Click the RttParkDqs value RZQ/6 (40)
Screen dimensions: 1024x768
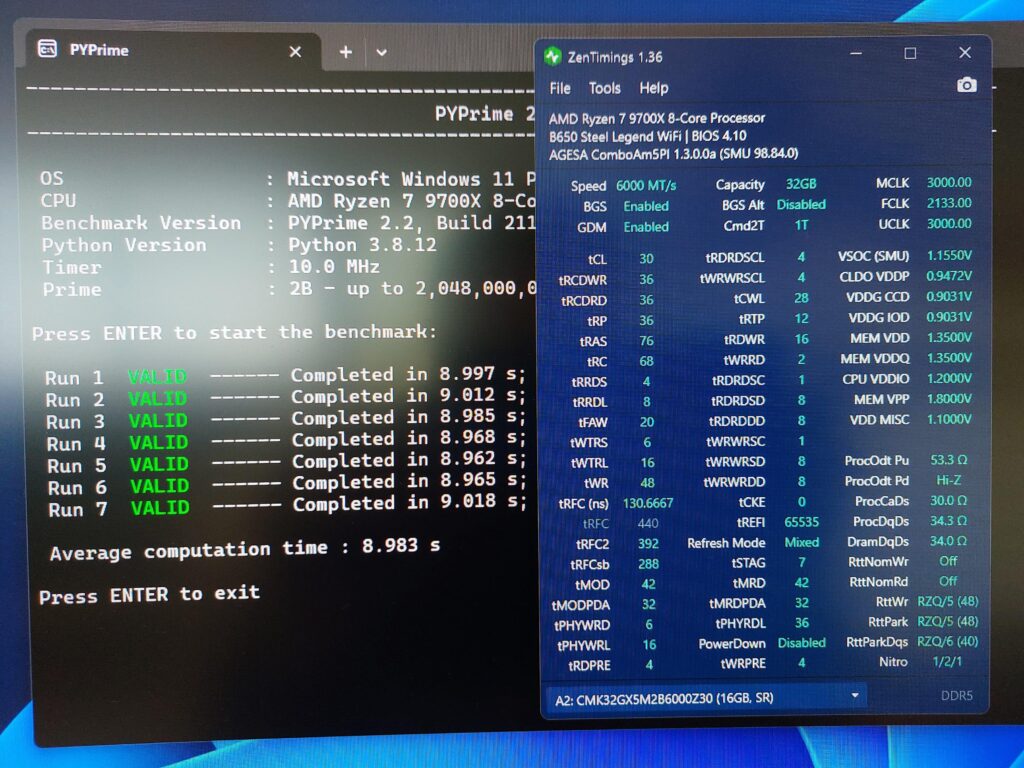(x=948, y=641)
